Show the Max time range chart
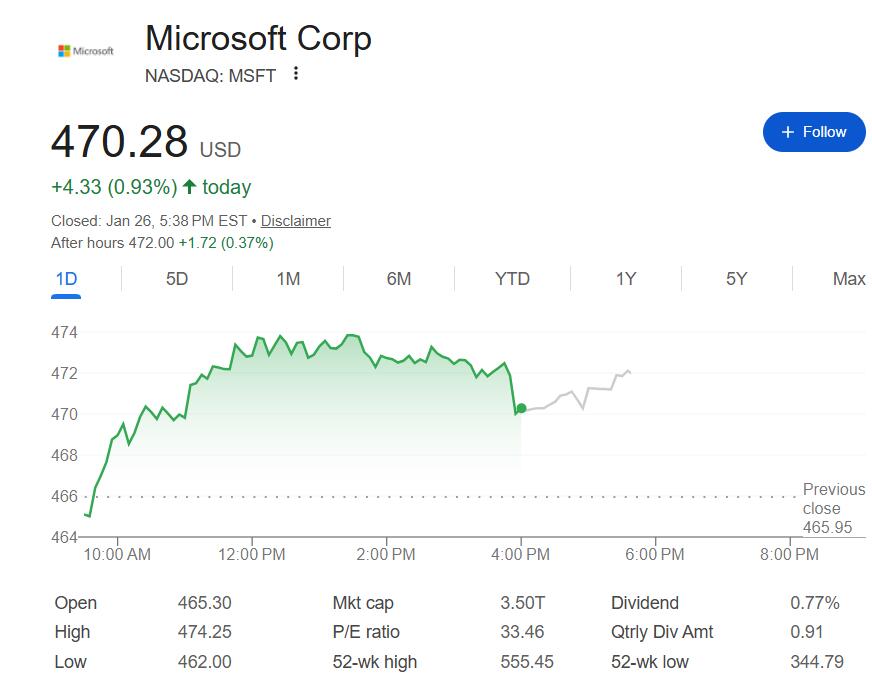This screenshot has height=678, width=872. [848, 279]
